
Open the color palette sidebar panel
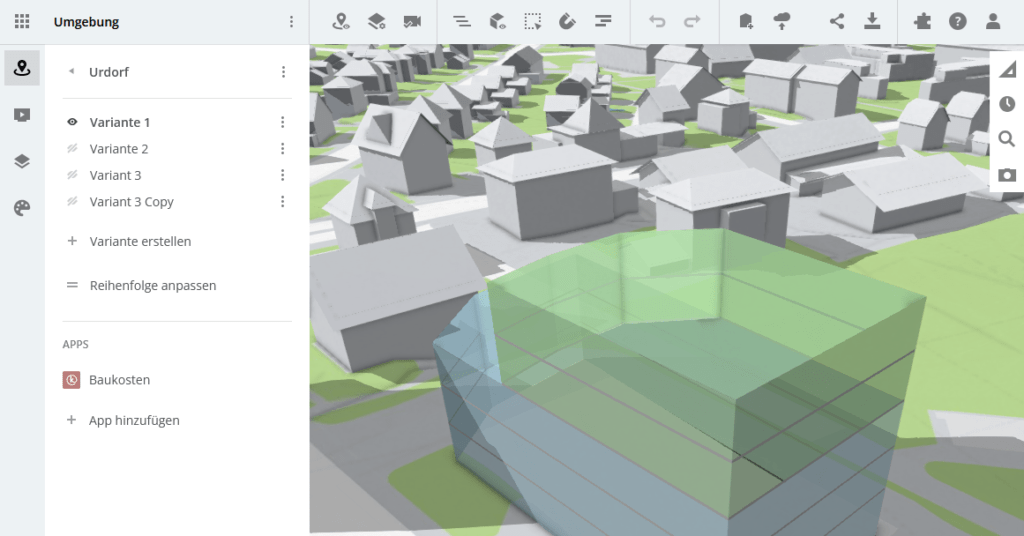pyautogui.click(x=22, y=208)
